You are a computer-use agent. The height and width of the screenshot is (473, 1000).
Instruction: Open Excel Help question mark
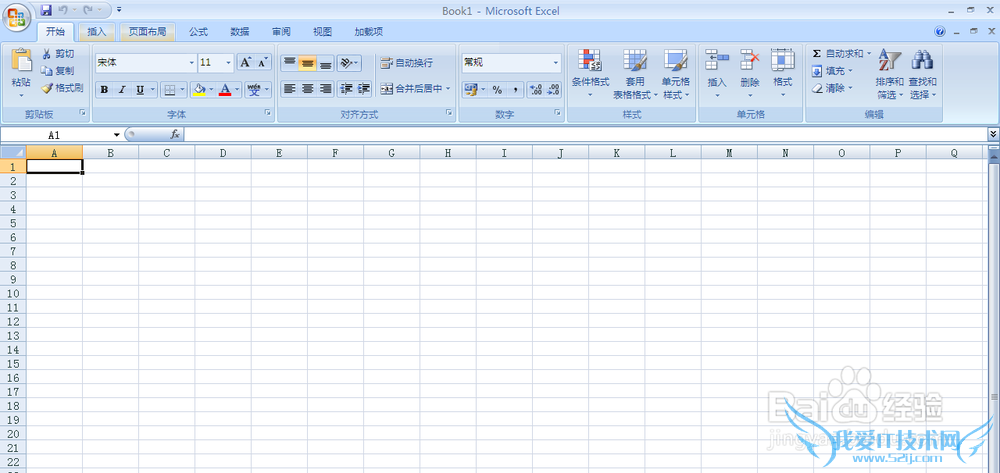(939, 31)
